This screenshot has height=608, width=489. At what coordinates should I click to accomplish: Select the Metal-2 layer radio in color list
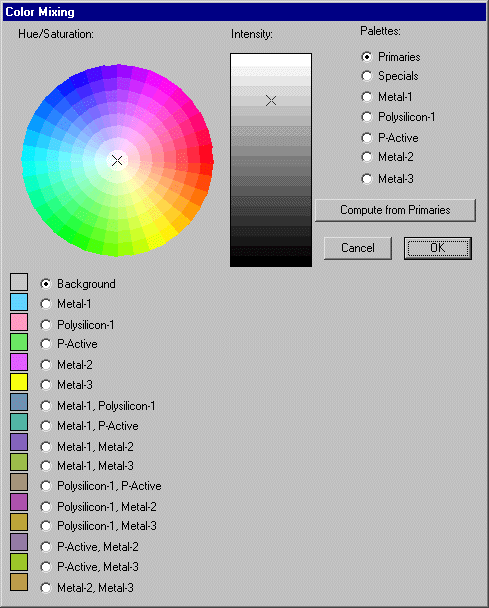pos(46,365)
